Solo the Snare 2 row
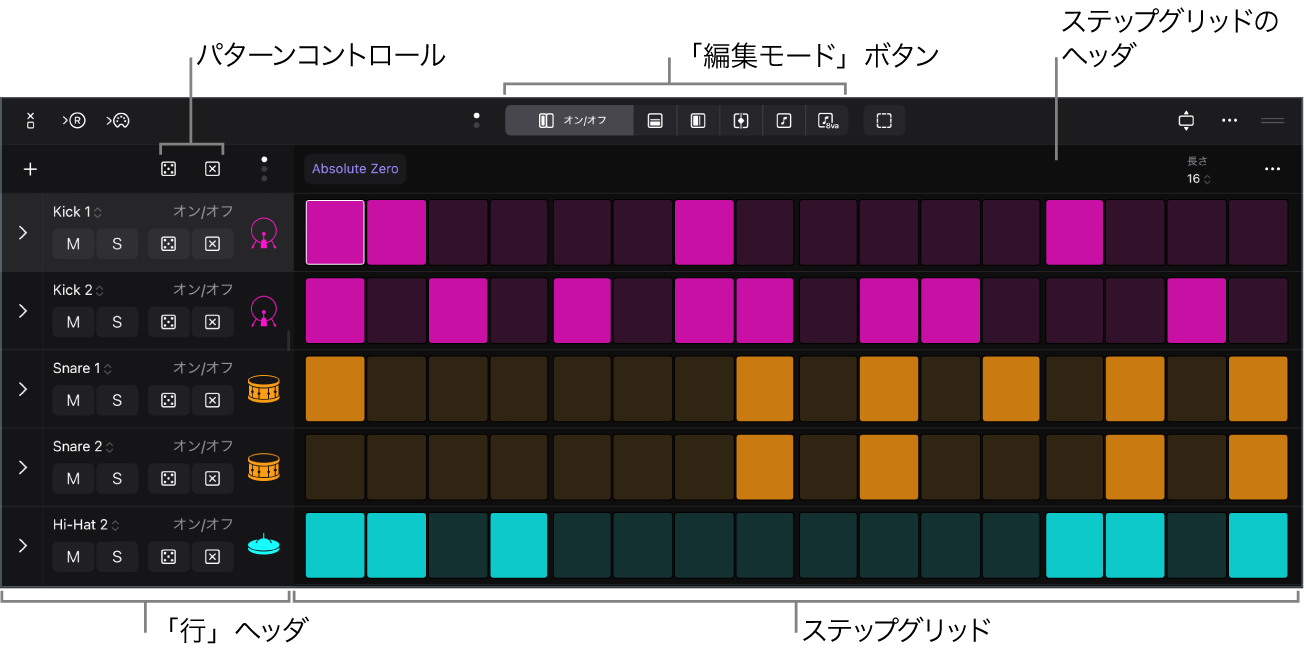Image resolution: width=1306 pixels, height=649 pixels. coord(117,478)
